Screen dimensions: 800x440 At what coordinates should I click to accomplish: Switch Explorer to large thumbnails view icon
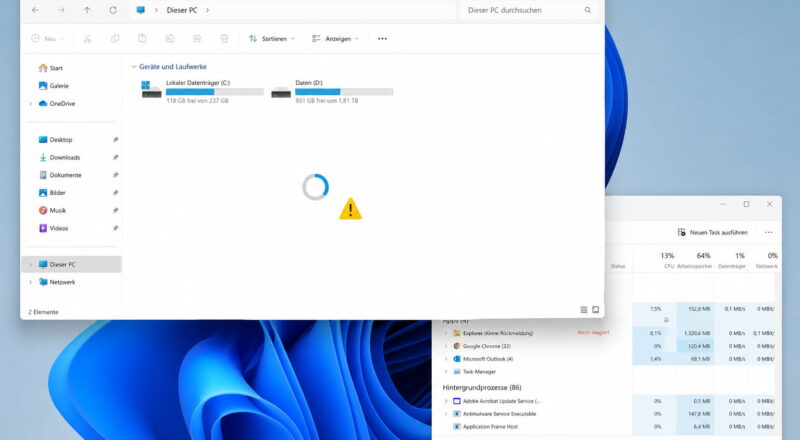click(x=595, y=310)
